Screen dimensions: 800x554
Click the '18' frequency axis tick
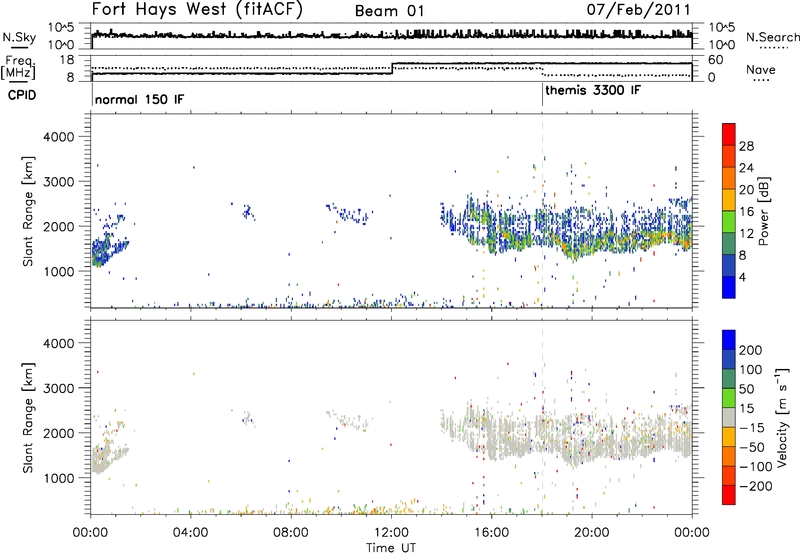click(x=67, y=60)
